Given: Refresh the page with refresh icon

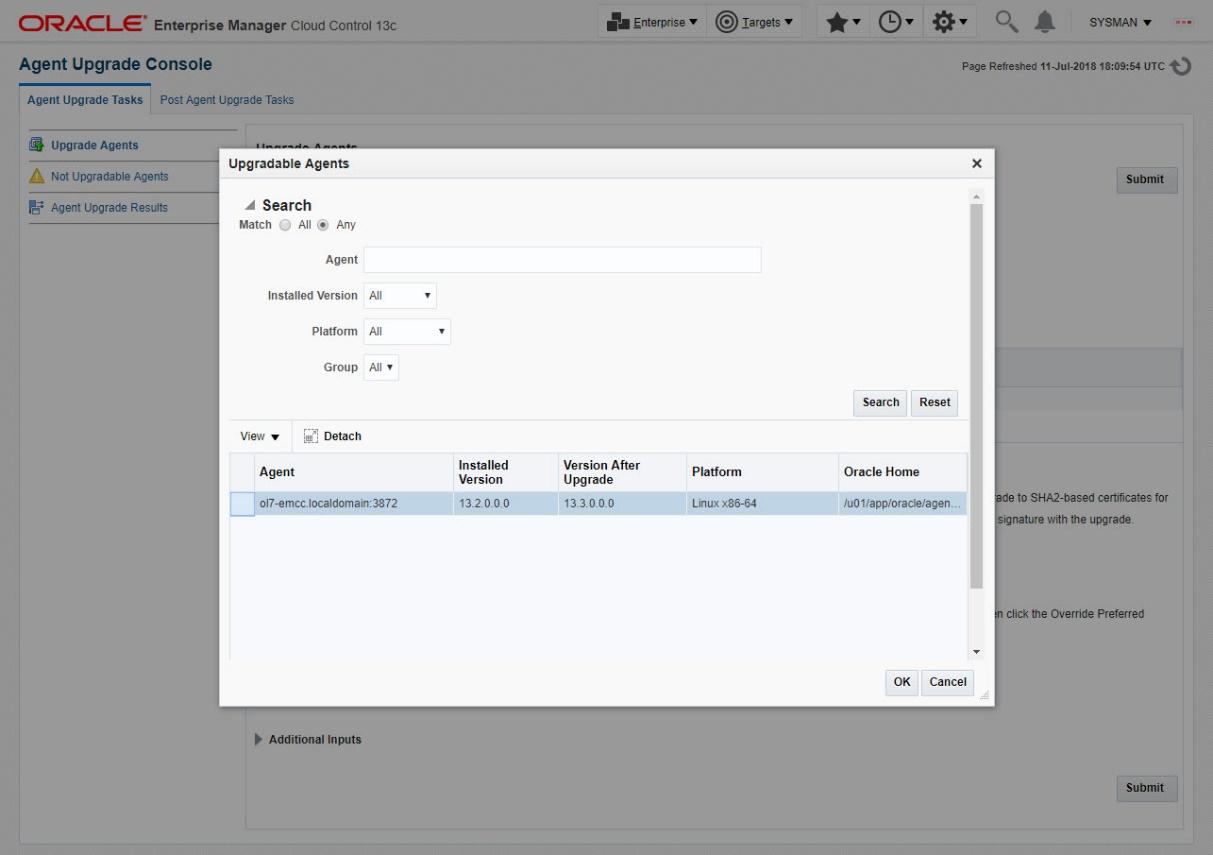Looking at the screenshot, I should click(x=1182, y=66).
